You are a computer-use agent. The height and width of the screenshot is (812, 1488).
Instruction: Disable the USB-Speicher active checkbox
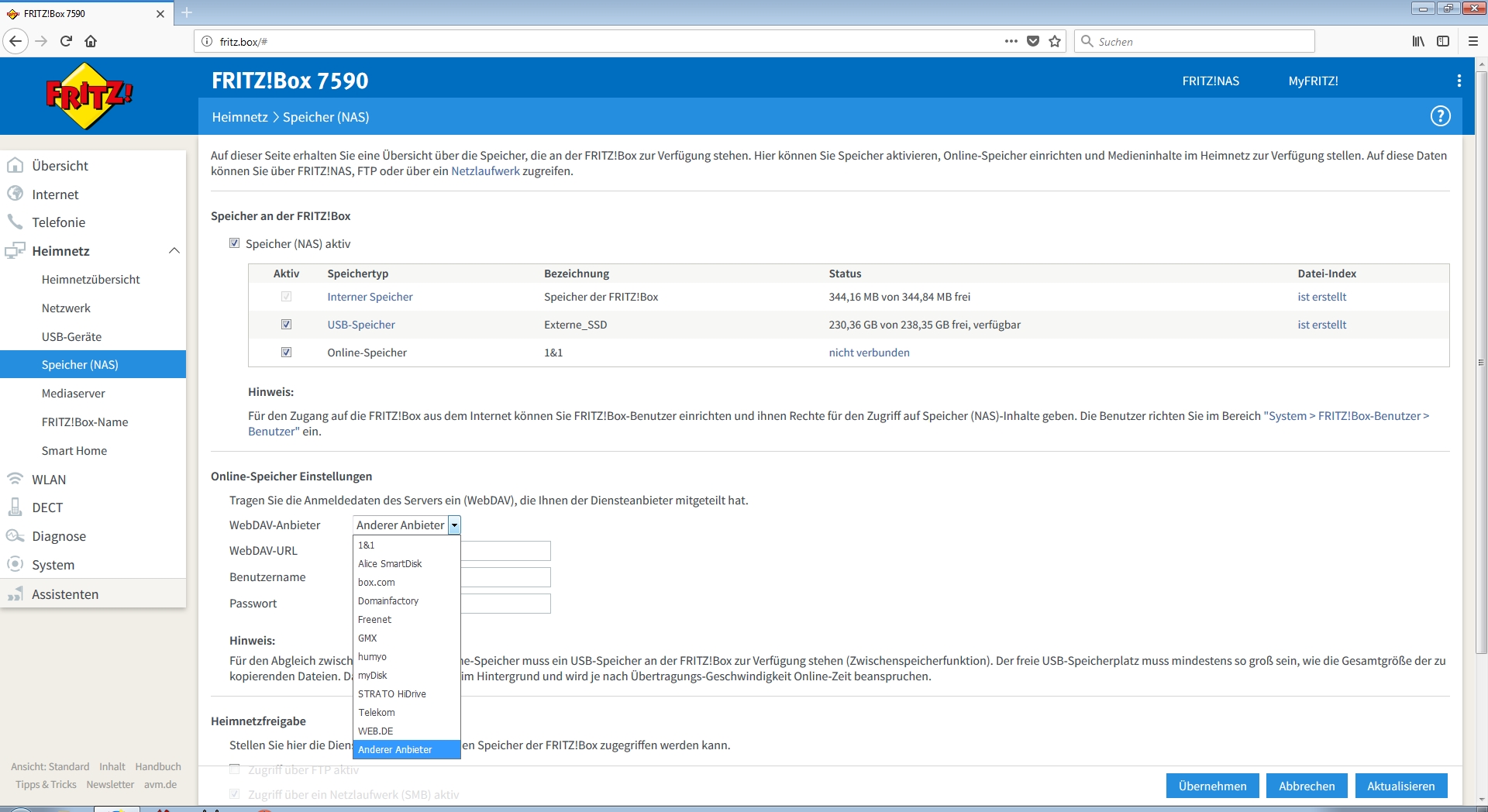pyautogui.click(x=287, y=325)
